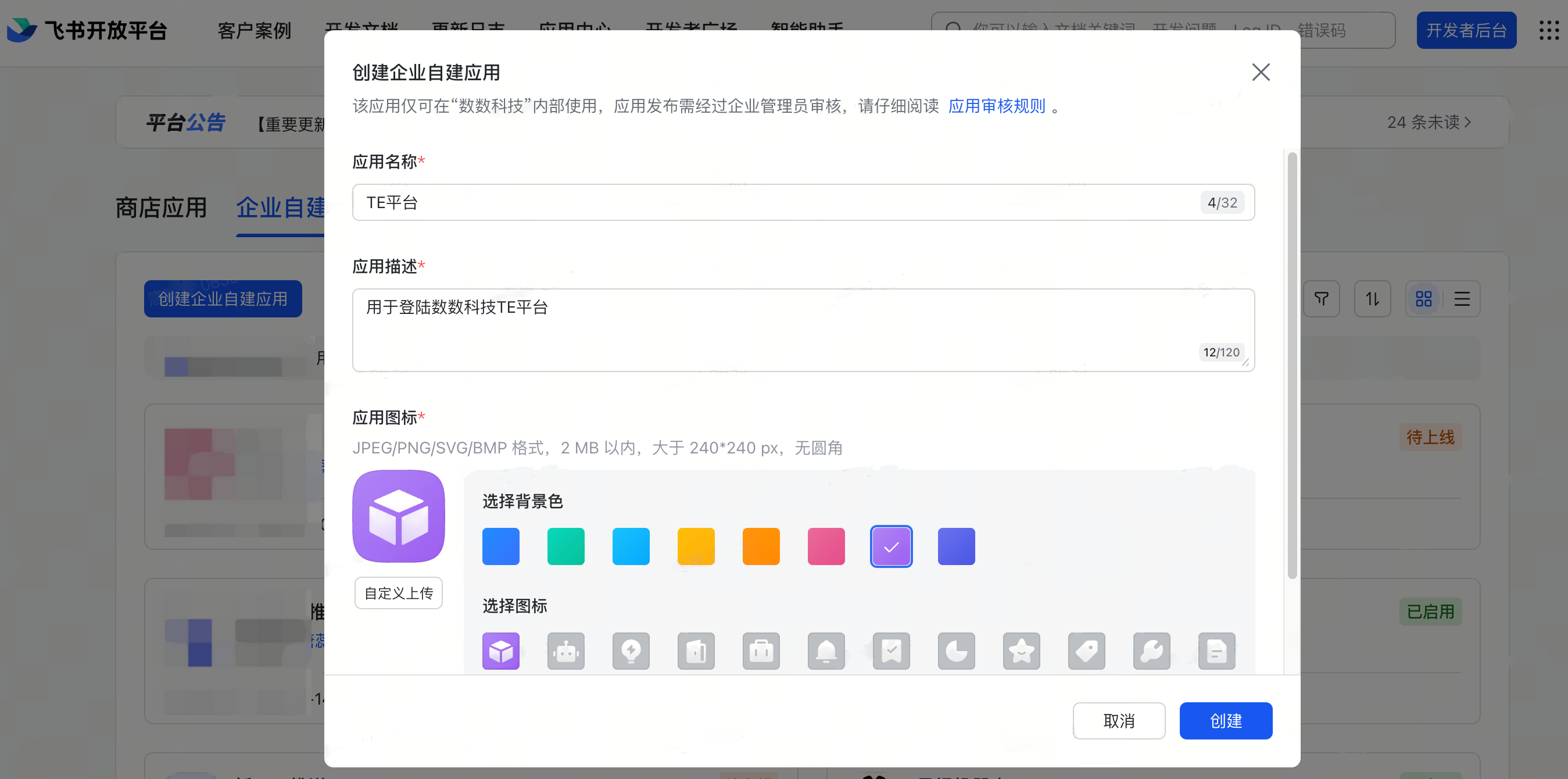Pick the pink background color

[826, 546]
